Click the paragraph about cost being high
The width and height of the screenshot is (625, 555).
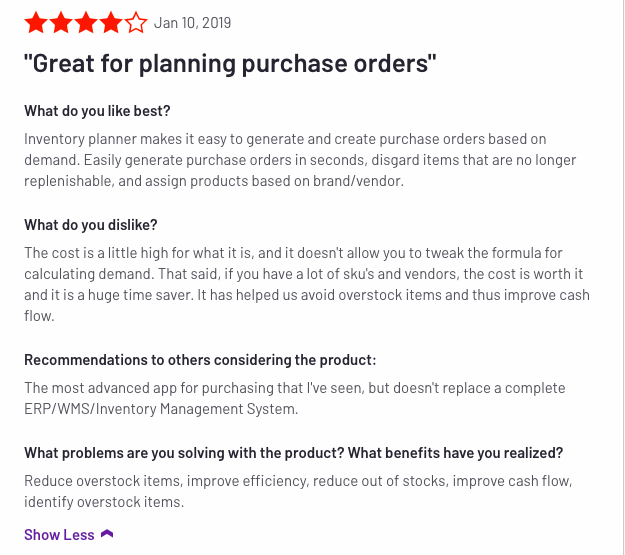coord(307,284)
